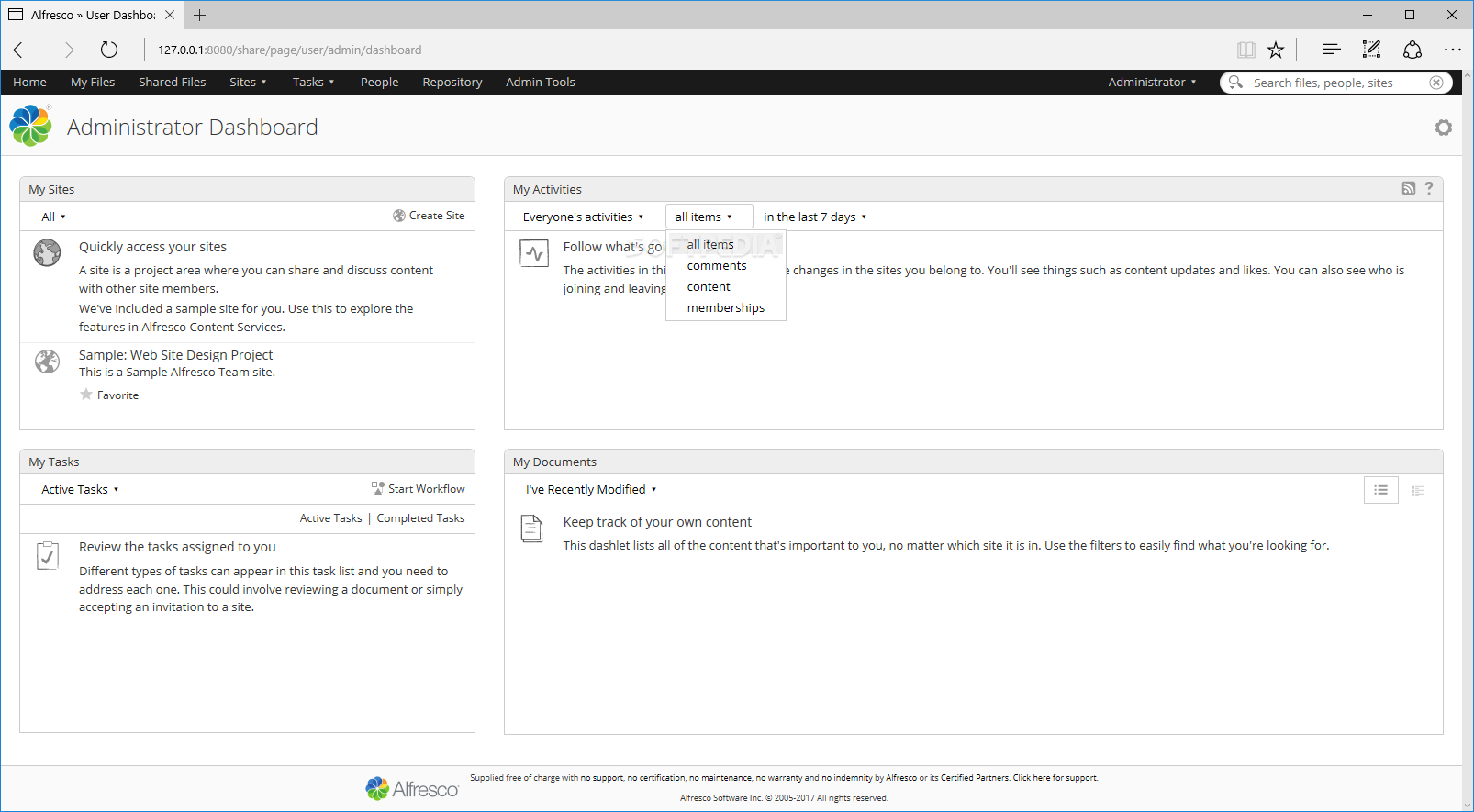The image size is (1474, 812).
Task: Open browser share icon
Action: (1413, 50)
